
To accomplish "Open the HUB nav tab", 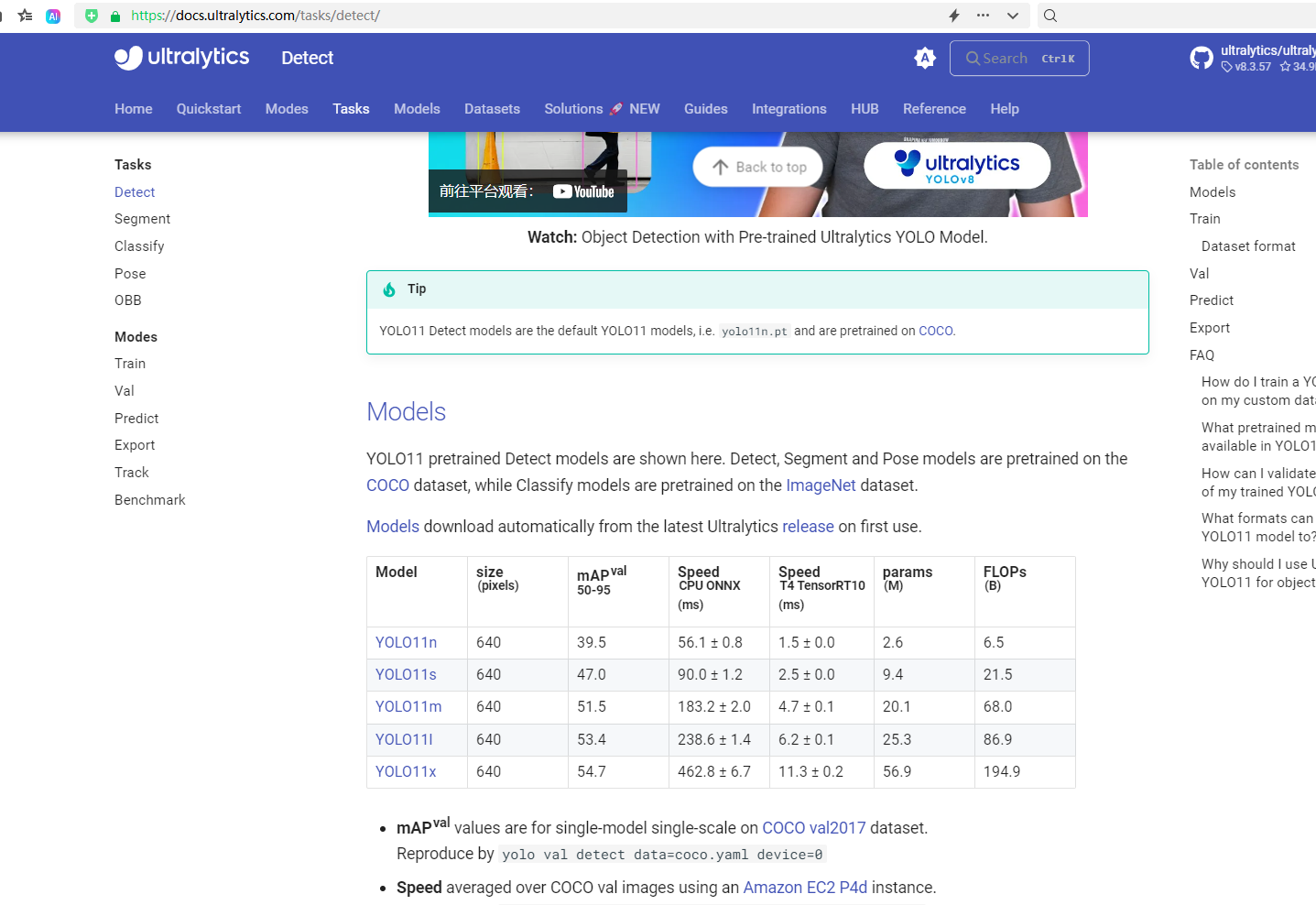I will point(865,109).
